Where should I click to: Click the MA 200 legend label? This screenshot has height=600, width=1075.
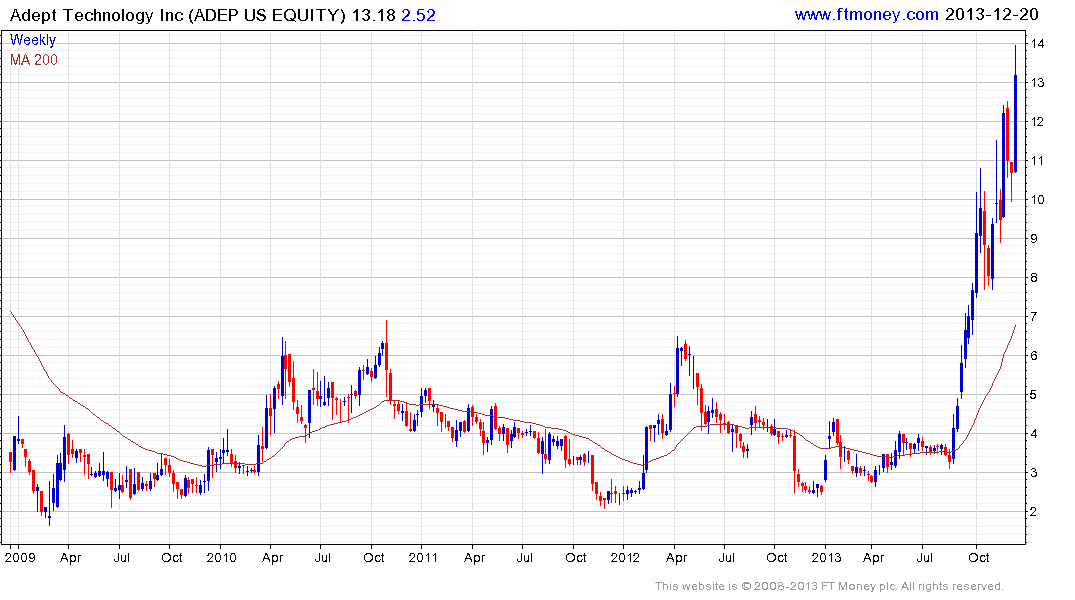pos(34,60)
